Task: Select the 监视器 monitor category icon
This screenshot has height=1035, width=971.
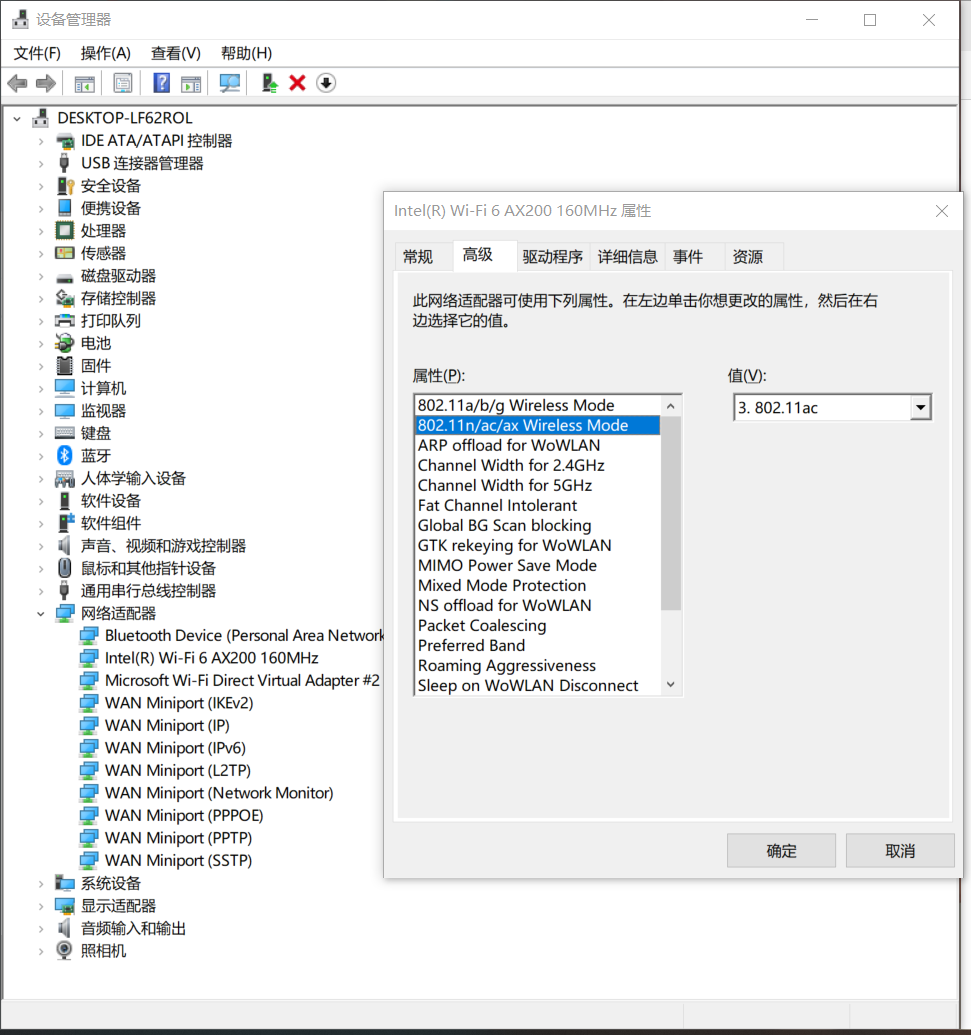Action: (65, 411)
